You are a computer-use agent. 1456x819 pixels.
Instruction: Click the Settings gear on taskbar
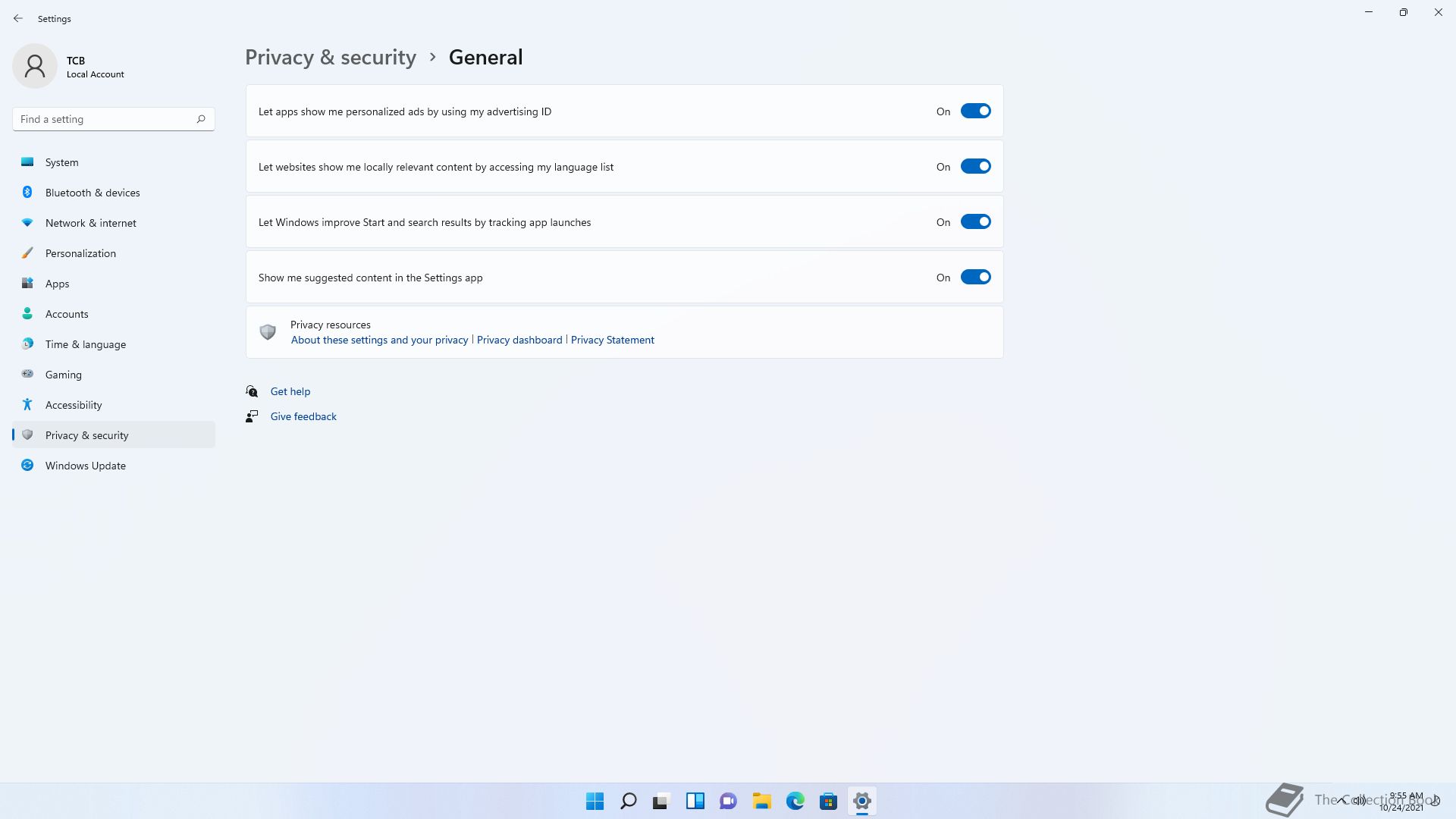(862, 801)
